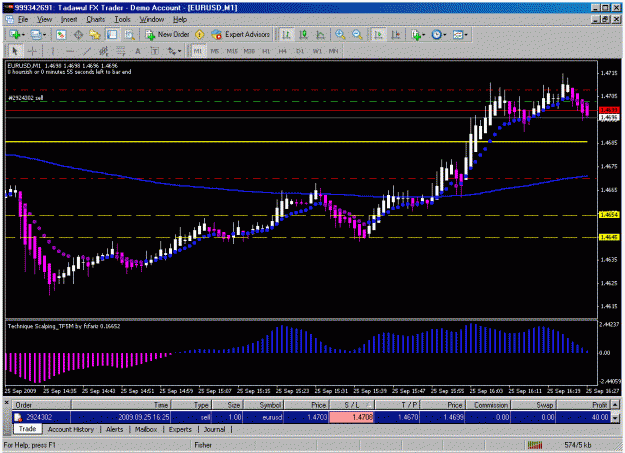Select the Text tool marked A
The height and width of the screenshot is (453, 625).
point(138,51)
